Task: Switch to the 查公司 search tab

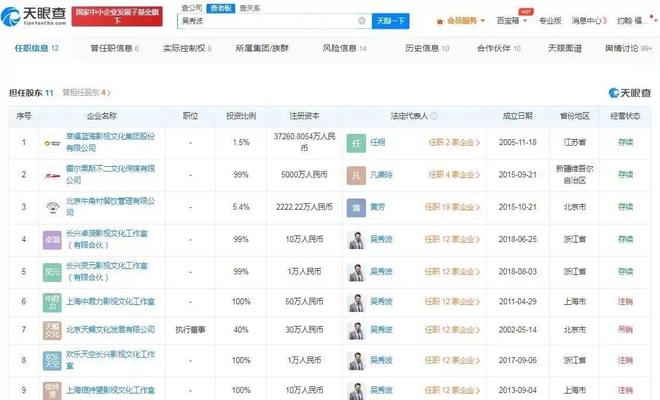Action: (192, 8)
